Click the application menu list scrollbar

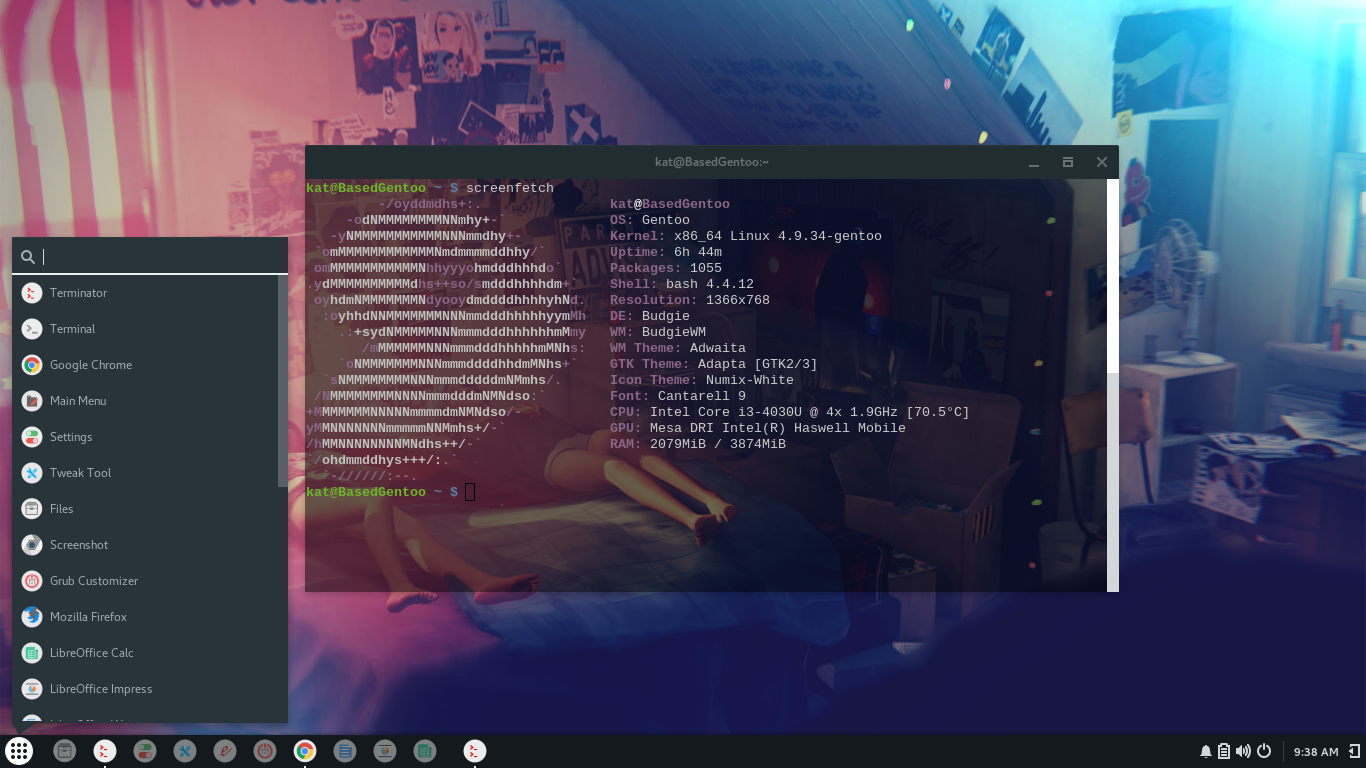(x=282, y=380)
